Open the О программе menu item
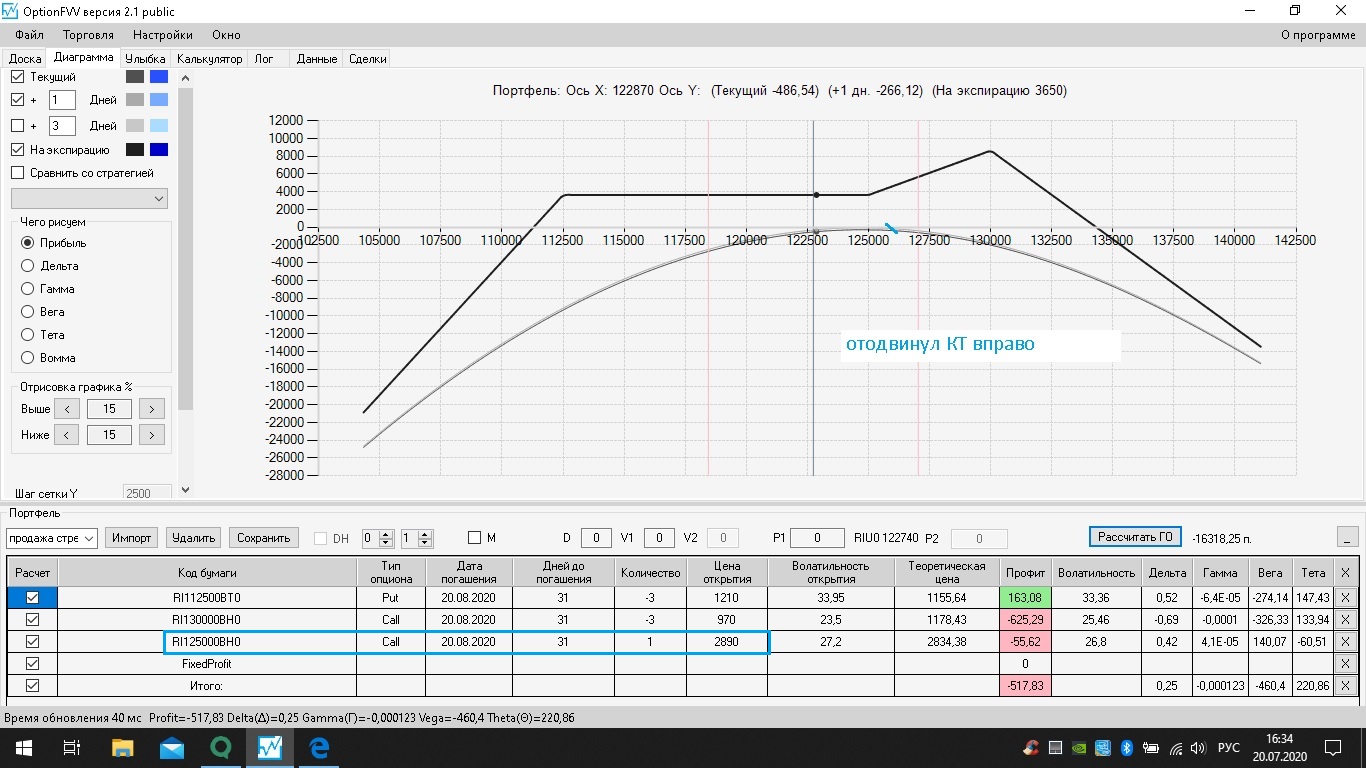 (1318, 35)
